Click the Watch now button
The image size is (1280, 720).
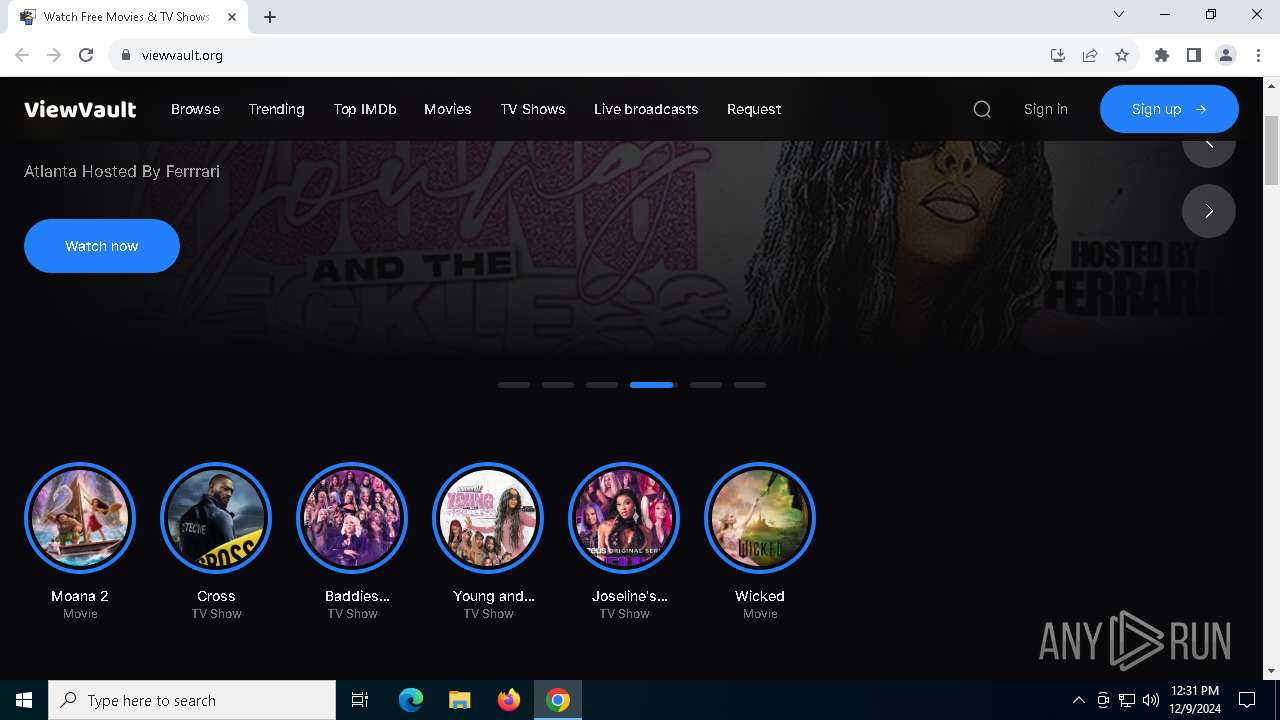[x=102, y=246]
